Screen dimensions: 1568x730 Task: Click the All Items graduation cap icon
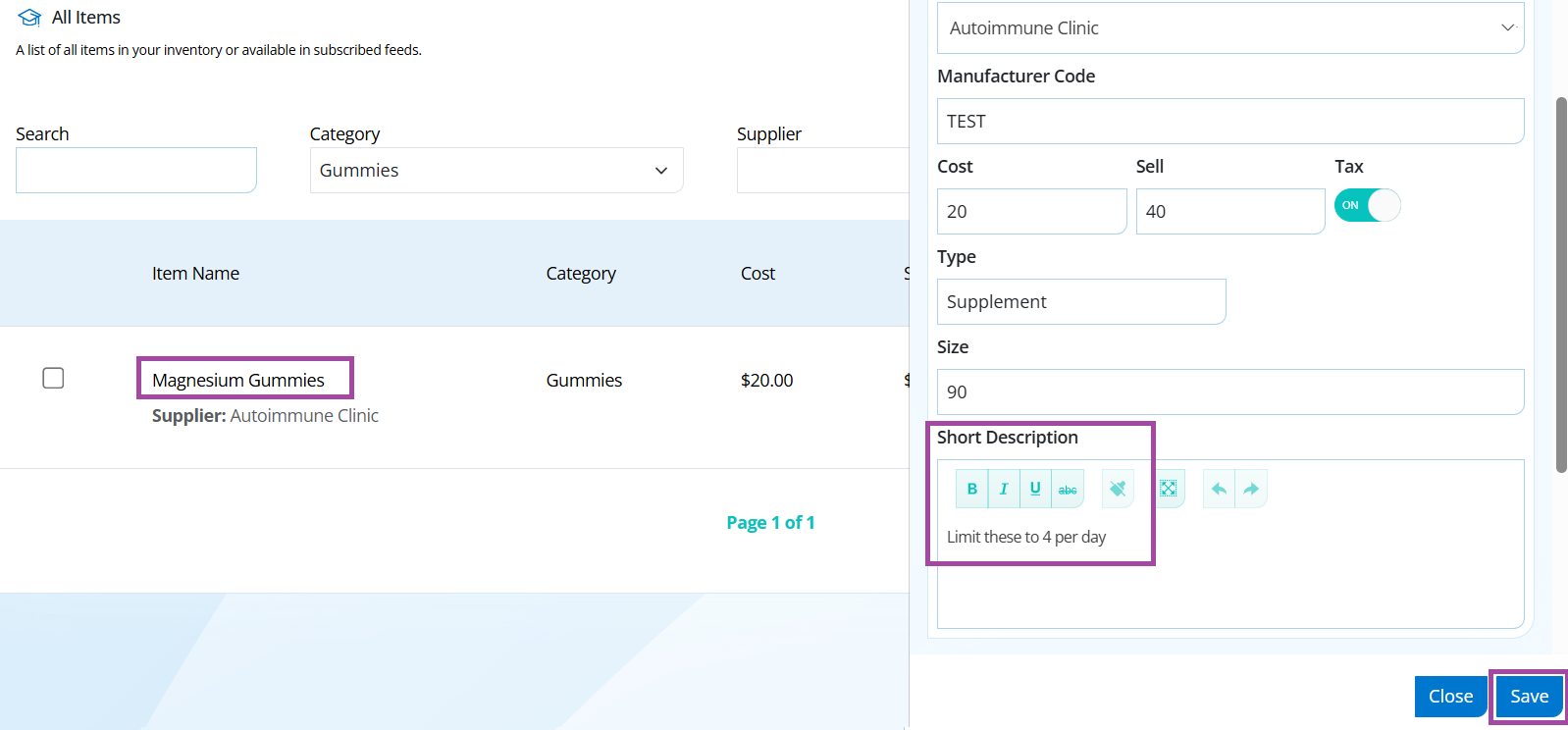click(x=29, y=18)
